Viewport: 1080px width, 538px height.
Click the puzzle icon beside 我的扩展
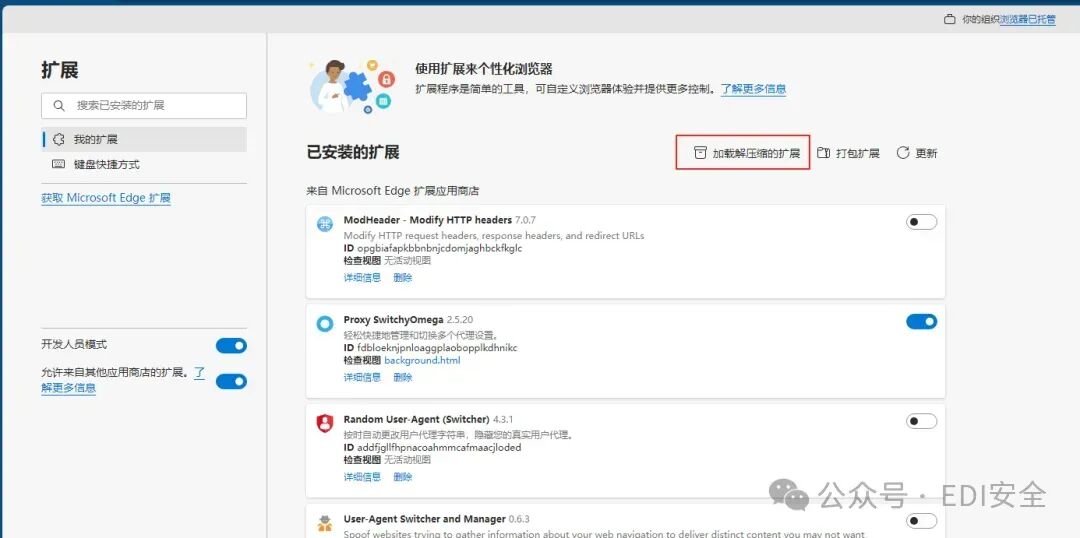(x=59, y=139)
